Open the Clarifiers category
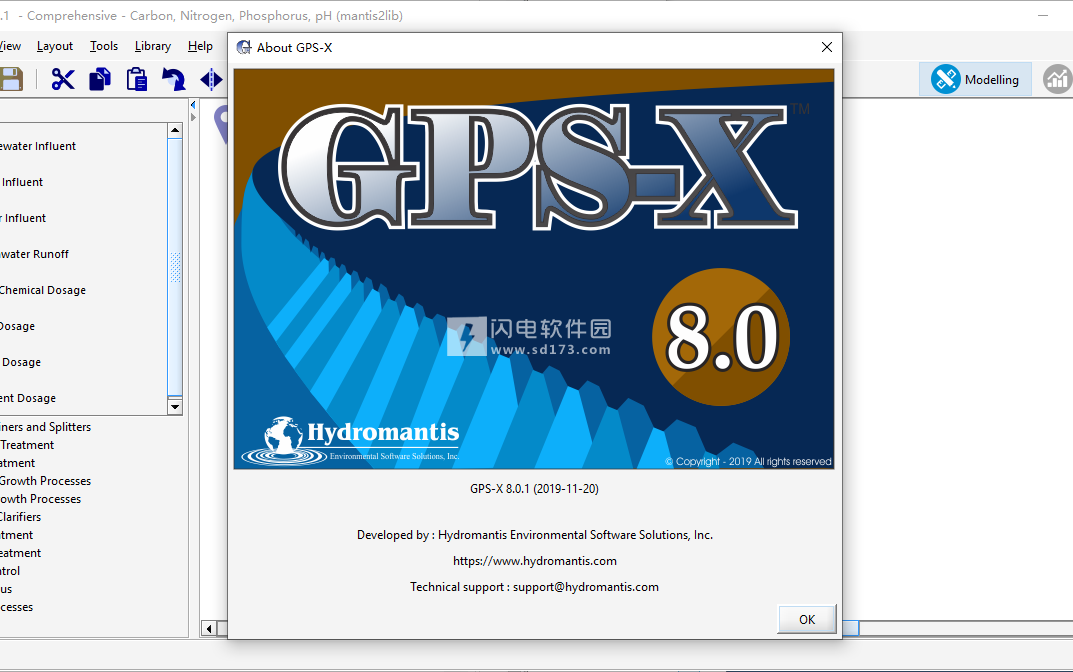Viewport: 1073px width, 672px height. 21,517
